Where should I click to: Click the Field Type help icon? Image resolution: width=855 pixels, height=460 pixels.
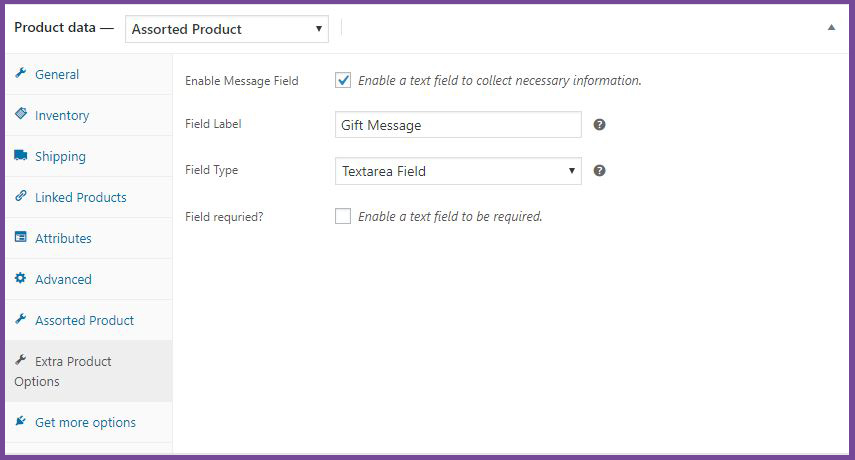click(599, 171)
